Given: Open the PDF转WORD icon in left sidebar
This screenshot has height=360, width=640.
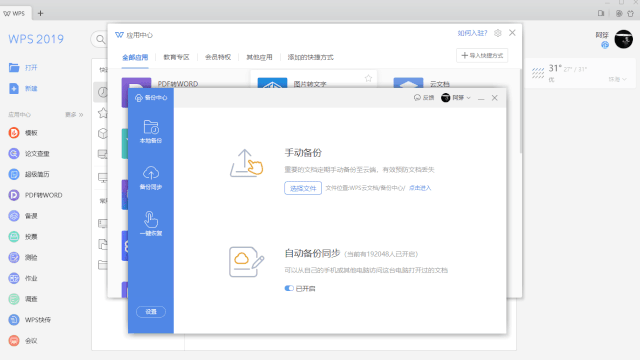Looking at the screenshot, I should click(14, 195).
